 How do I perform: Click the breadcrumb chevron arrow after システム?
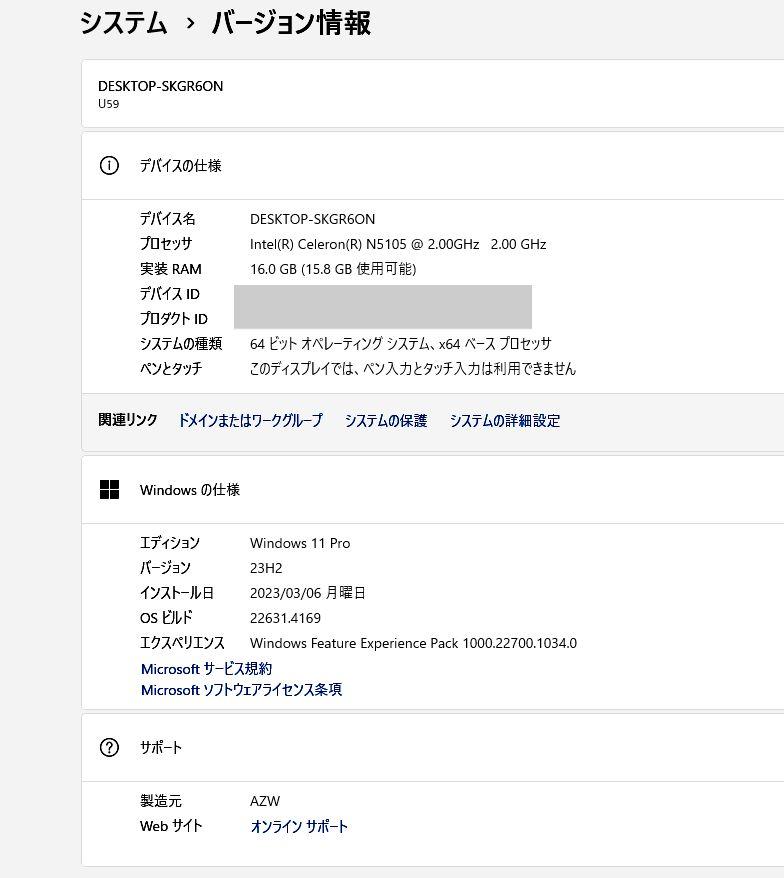(x=190, y=24)
